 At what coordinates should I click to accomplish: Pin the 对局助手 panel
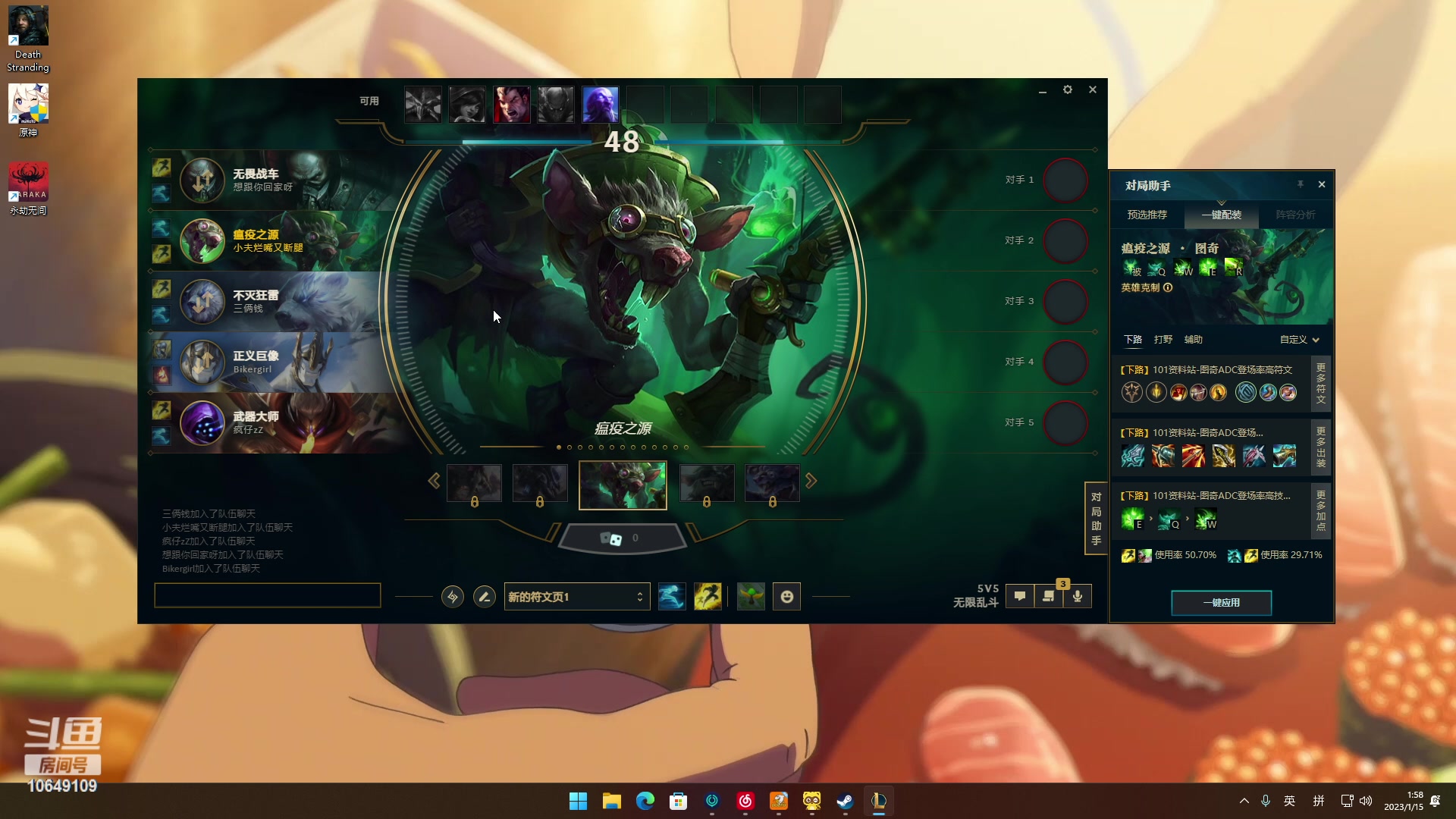point(1300,184)
